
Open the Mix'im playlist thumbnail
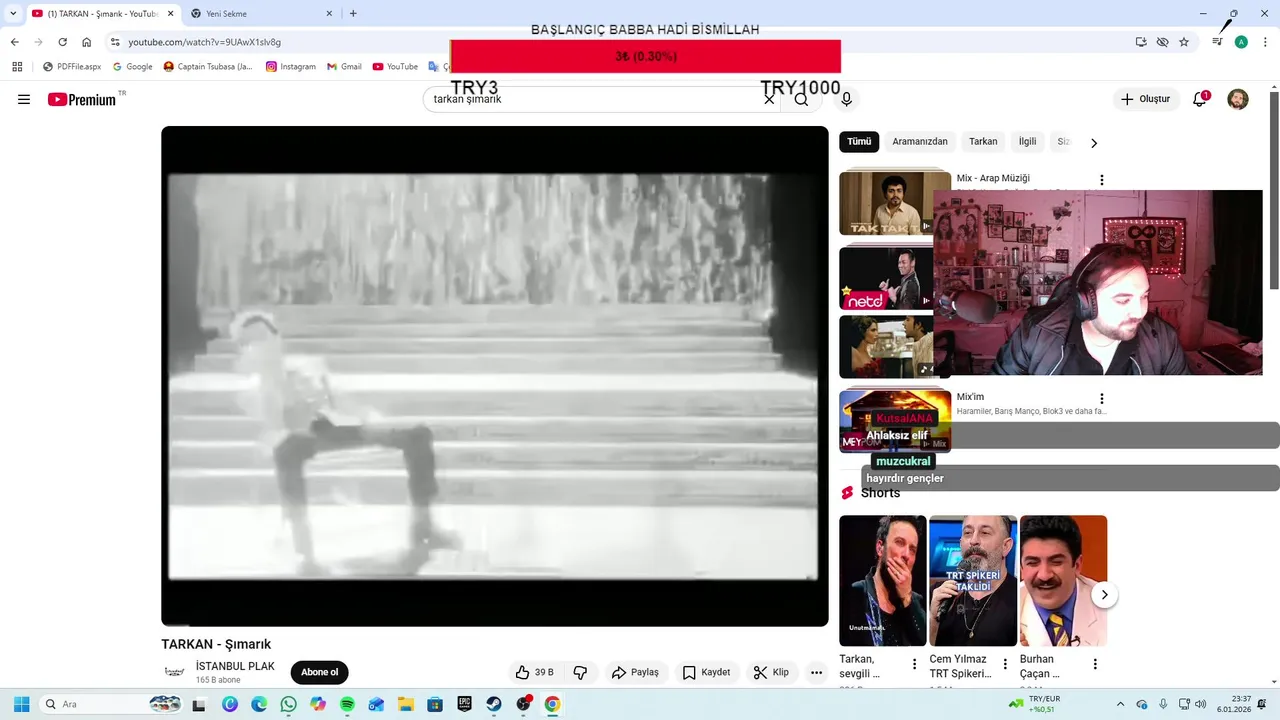click(x=894, y=420)
